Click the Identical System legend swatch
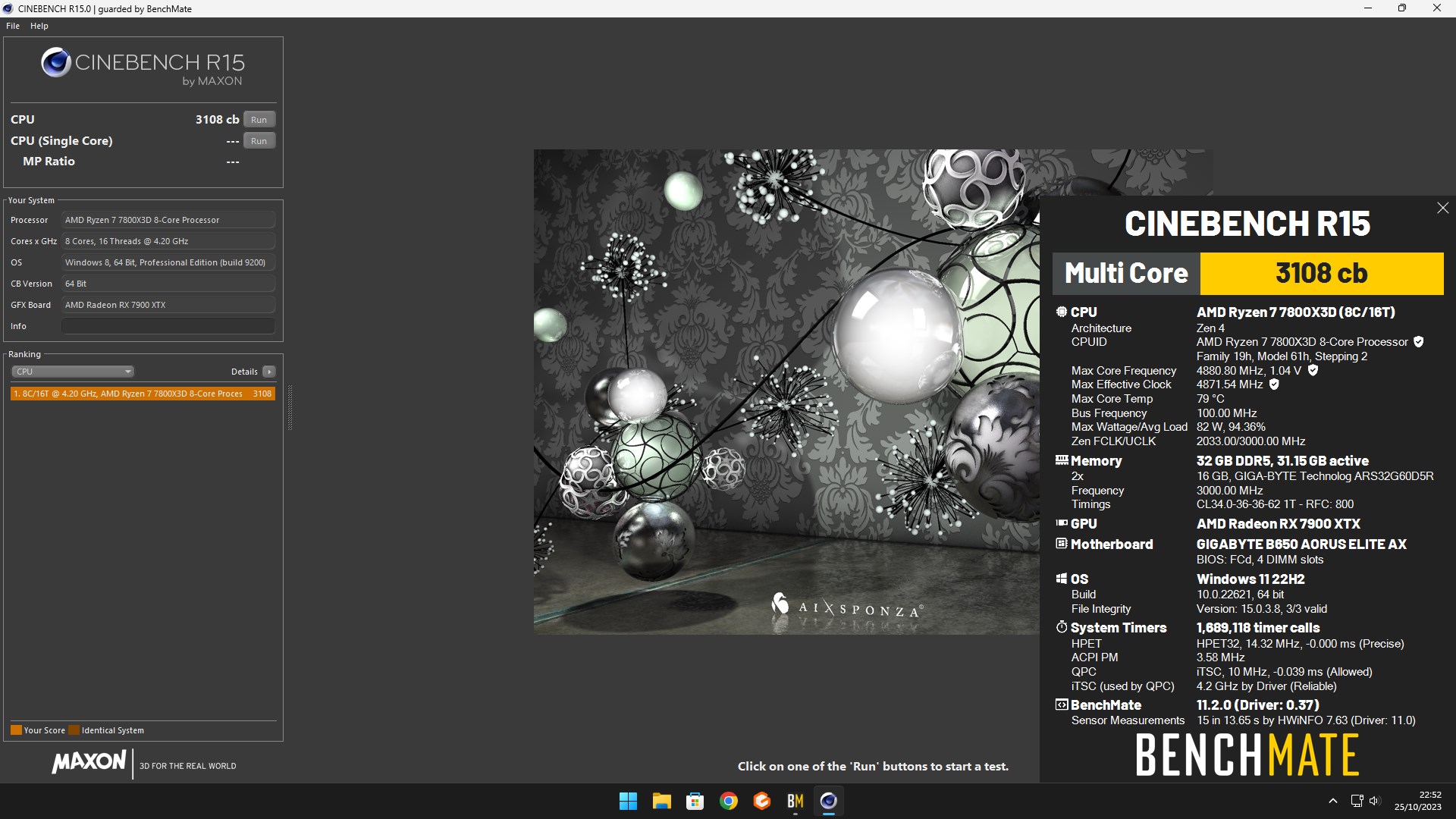 pos(74,730)
